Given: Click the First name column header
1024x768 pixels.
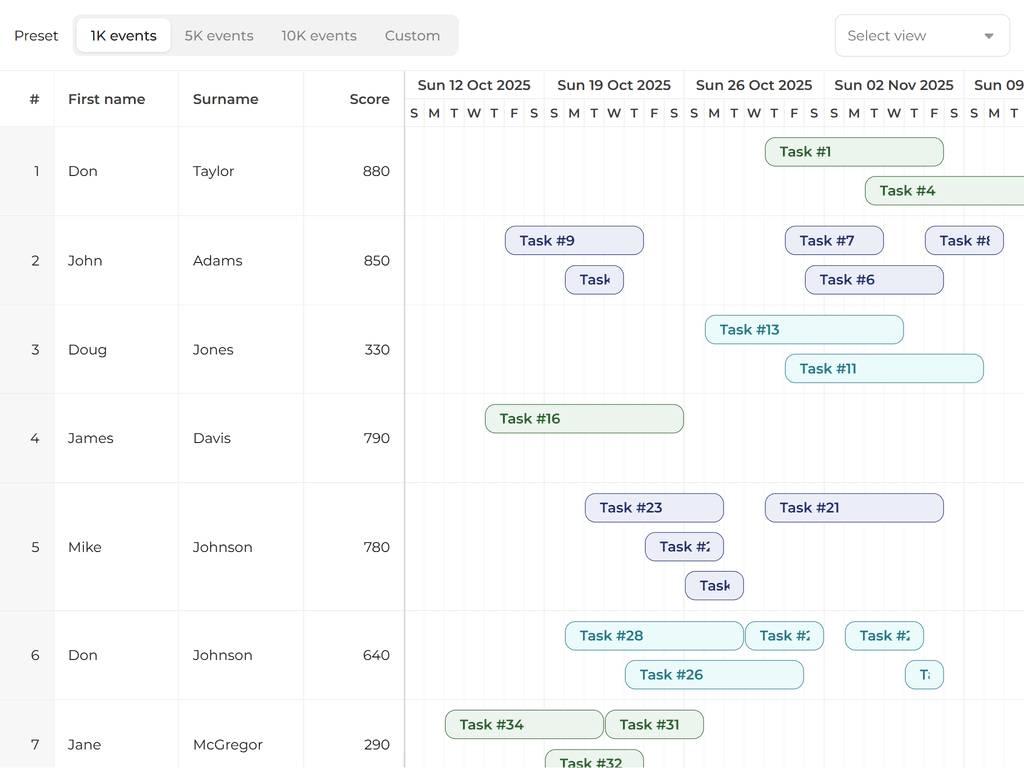Looking at the screenshot, I should coord(106,99).
